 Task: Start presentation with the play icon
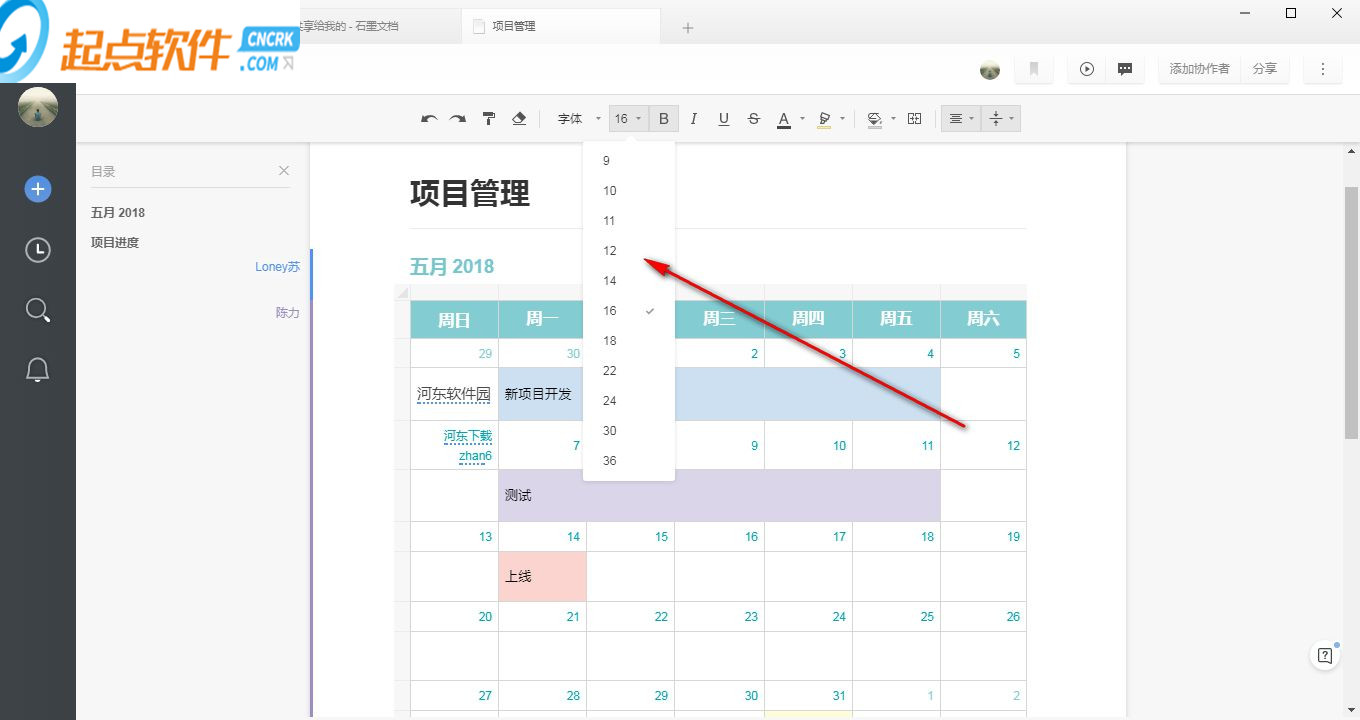tap(1087, 69)
